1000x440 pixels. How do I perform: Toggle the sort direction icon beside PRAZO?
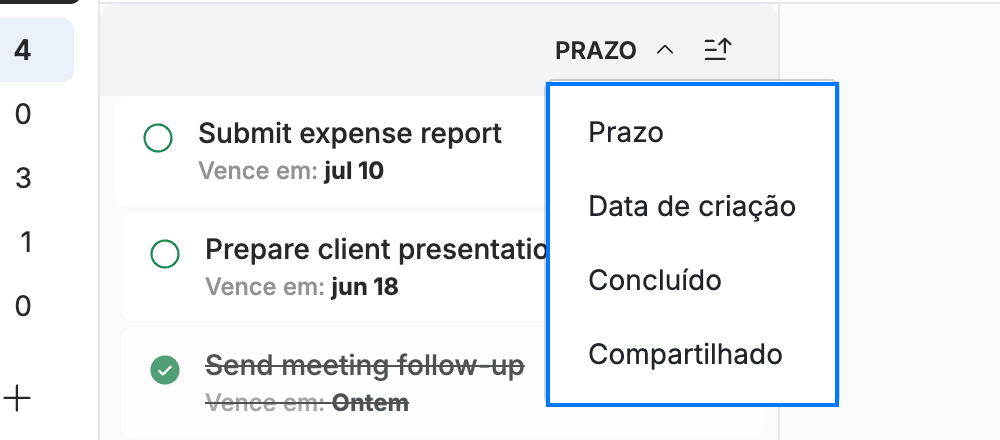point(718,50)
